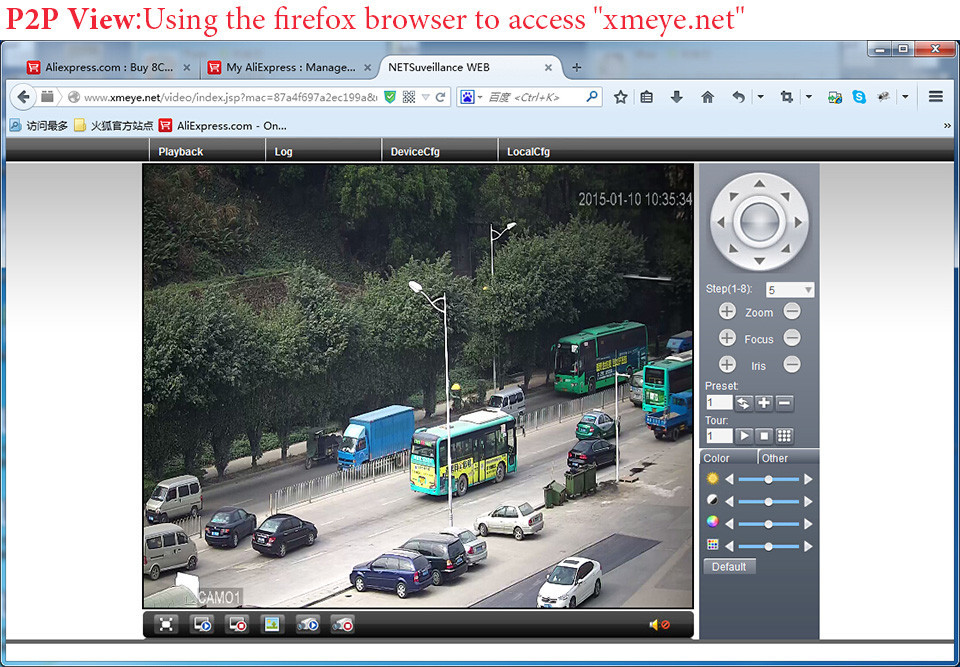Open the address bar history dropdown arrow
This screenshot has width=960, height=667.
pyautogui.click(x=426, y=97)
